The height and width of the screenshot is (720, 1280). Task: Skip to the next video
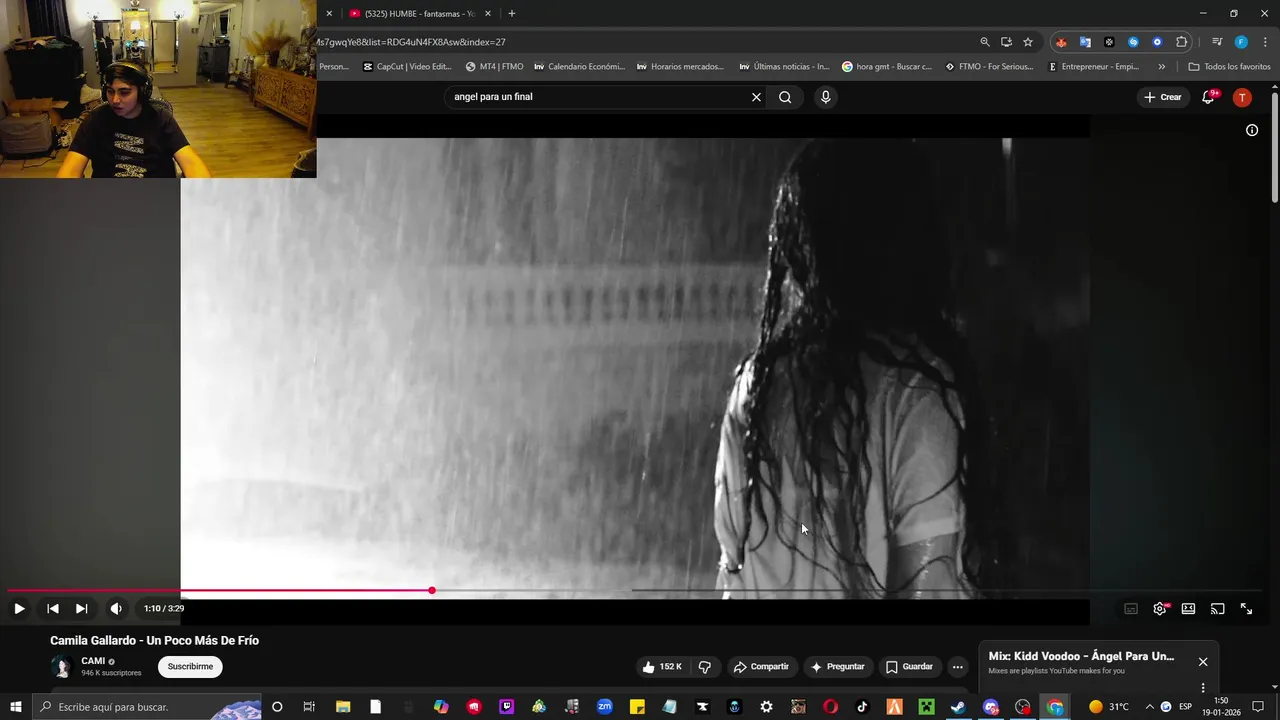coord(81,608)
